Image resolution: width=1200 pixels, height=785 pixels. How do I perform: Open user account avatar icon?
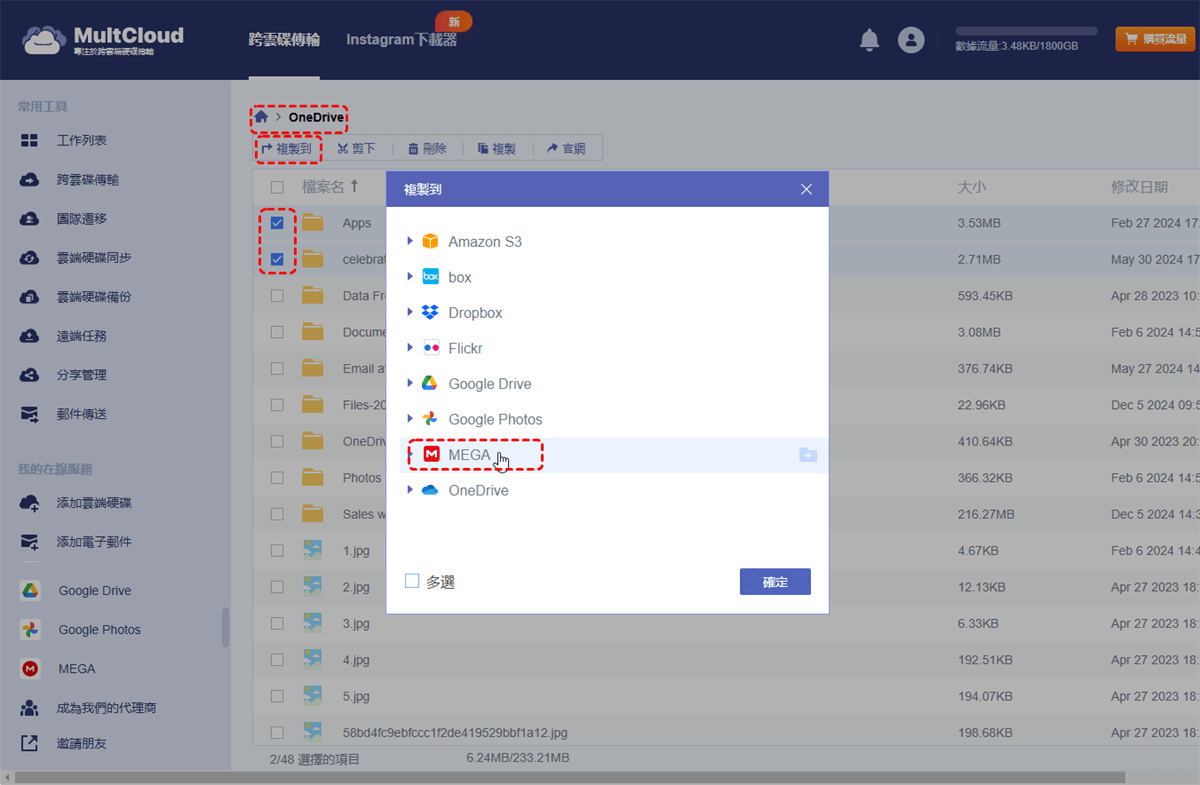pyautogui.click(x=911, y=40)
